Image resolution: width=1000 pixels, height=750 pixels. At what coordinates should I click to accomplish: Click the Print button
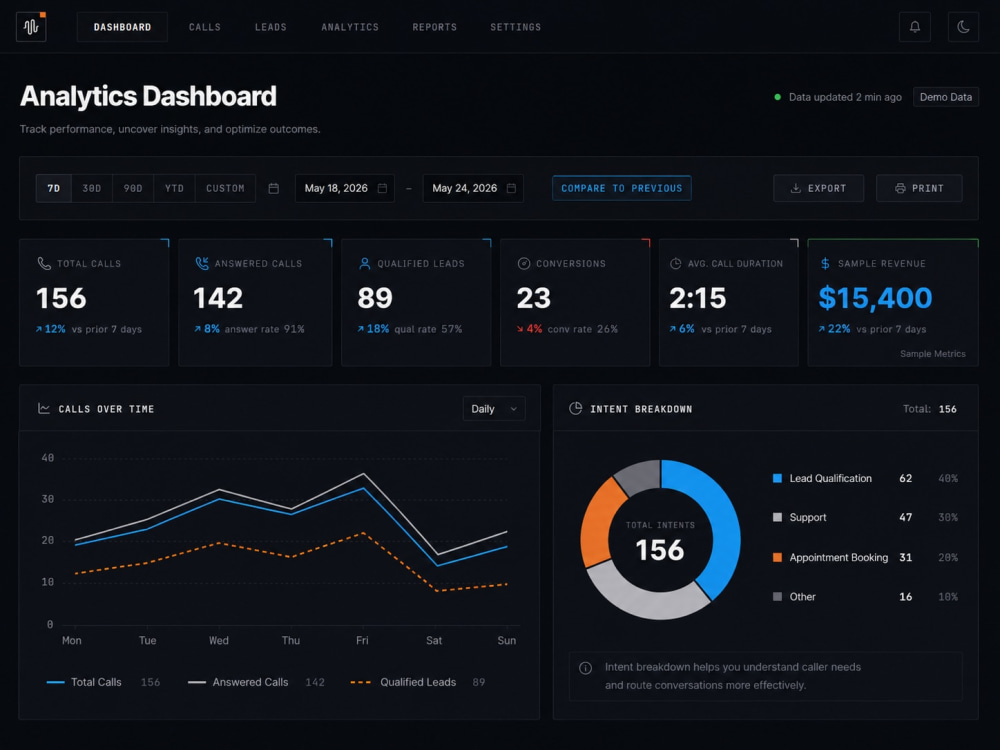click(919, 188)
